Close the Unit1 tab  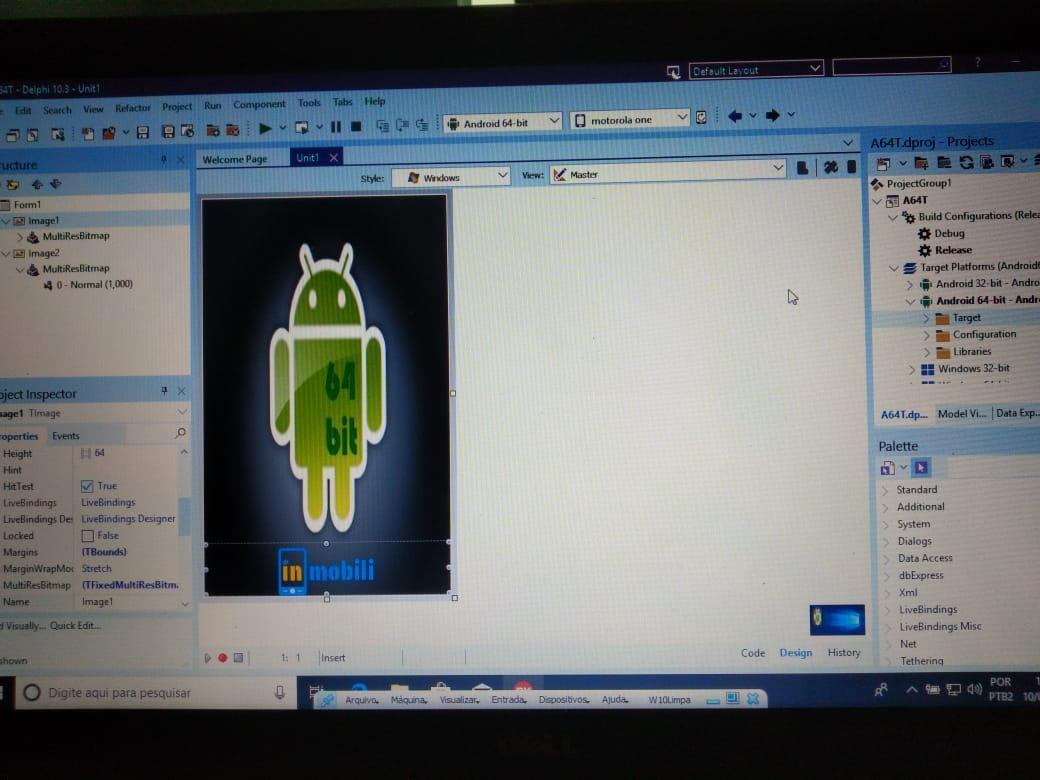click(x=334, y=157)
